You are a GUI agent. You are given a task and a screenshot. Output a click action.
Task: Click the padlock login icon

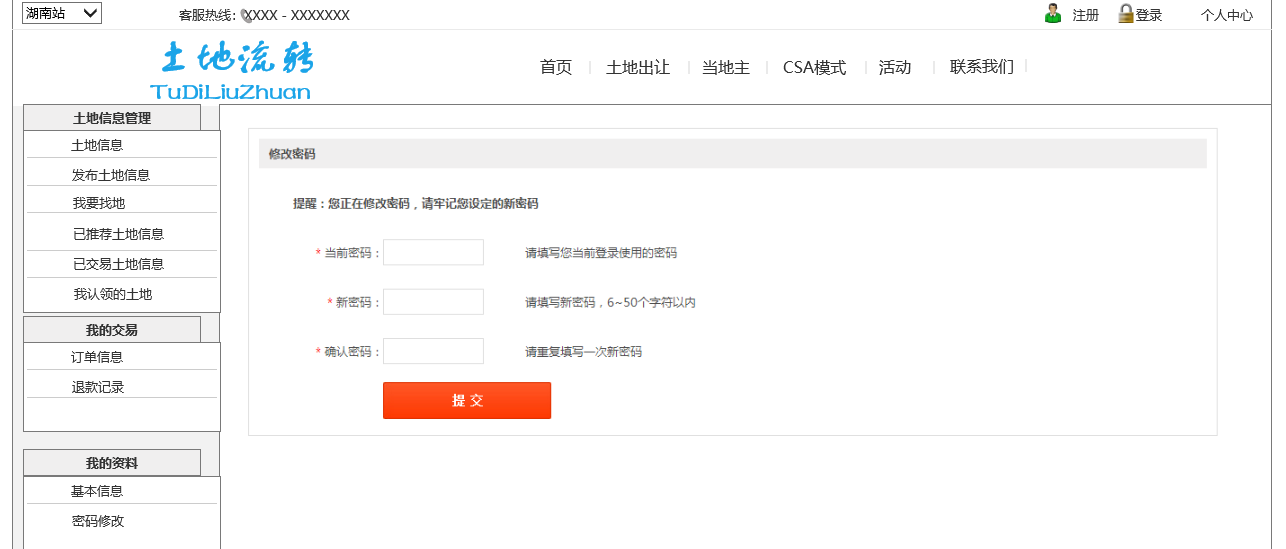click(x=1126, y=14)
